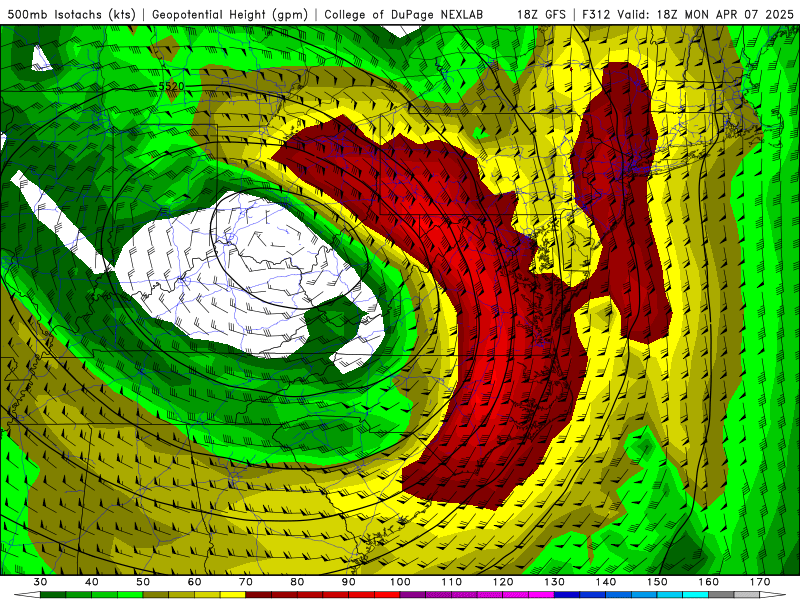Click the legend value 160
Image resolution: width=800 pixels, height=600 pixels.
(x=709, y=582)
